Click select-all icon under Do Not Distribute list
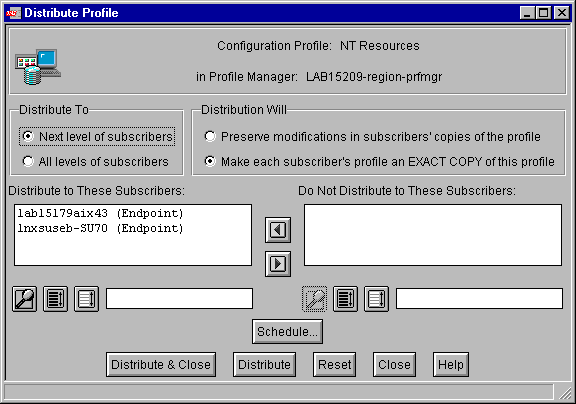 tap(345, 299)
